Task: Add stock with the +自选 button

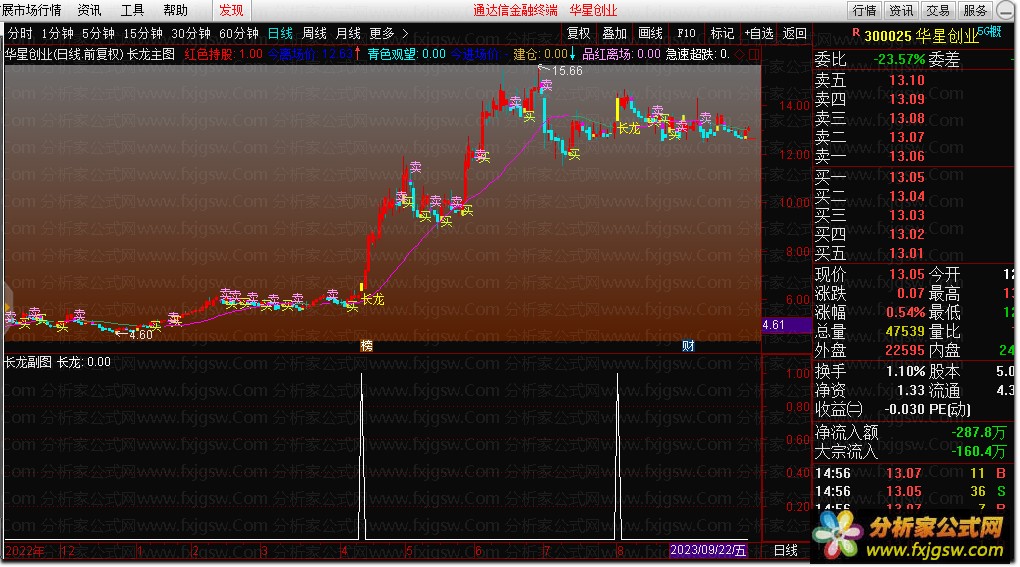Action: [758, 33]
